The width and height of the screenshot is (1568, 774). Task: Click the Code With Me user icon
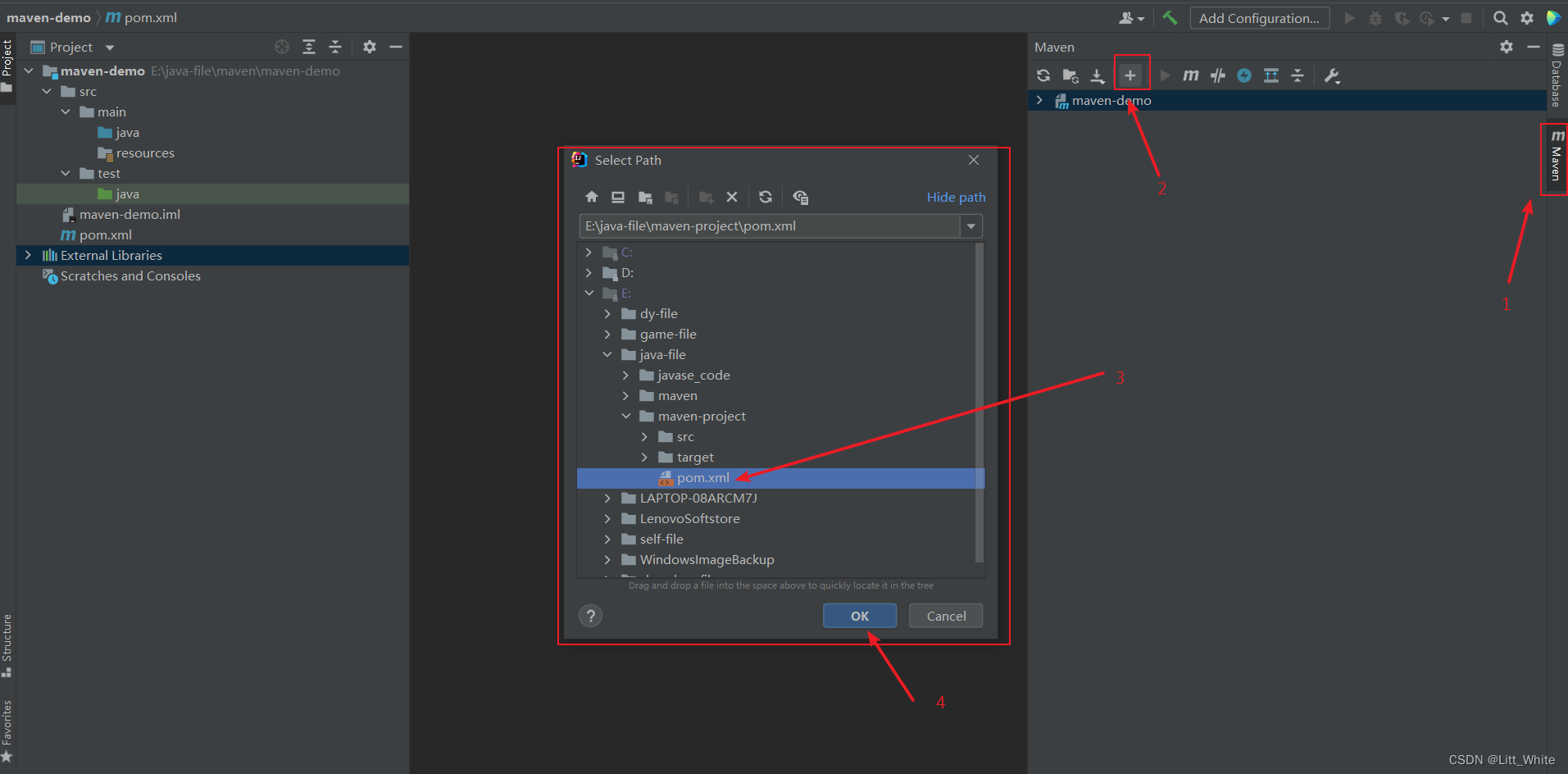1131,18
